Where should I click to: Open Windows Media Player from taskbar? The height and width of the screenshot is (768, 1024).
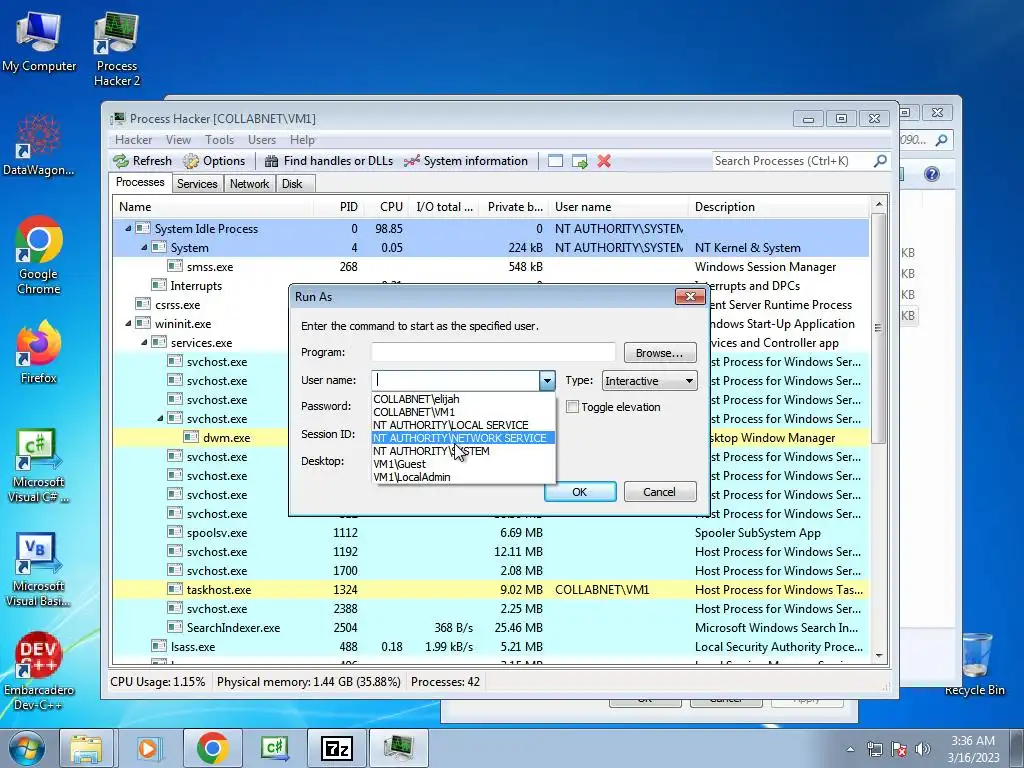pos(148,748)
